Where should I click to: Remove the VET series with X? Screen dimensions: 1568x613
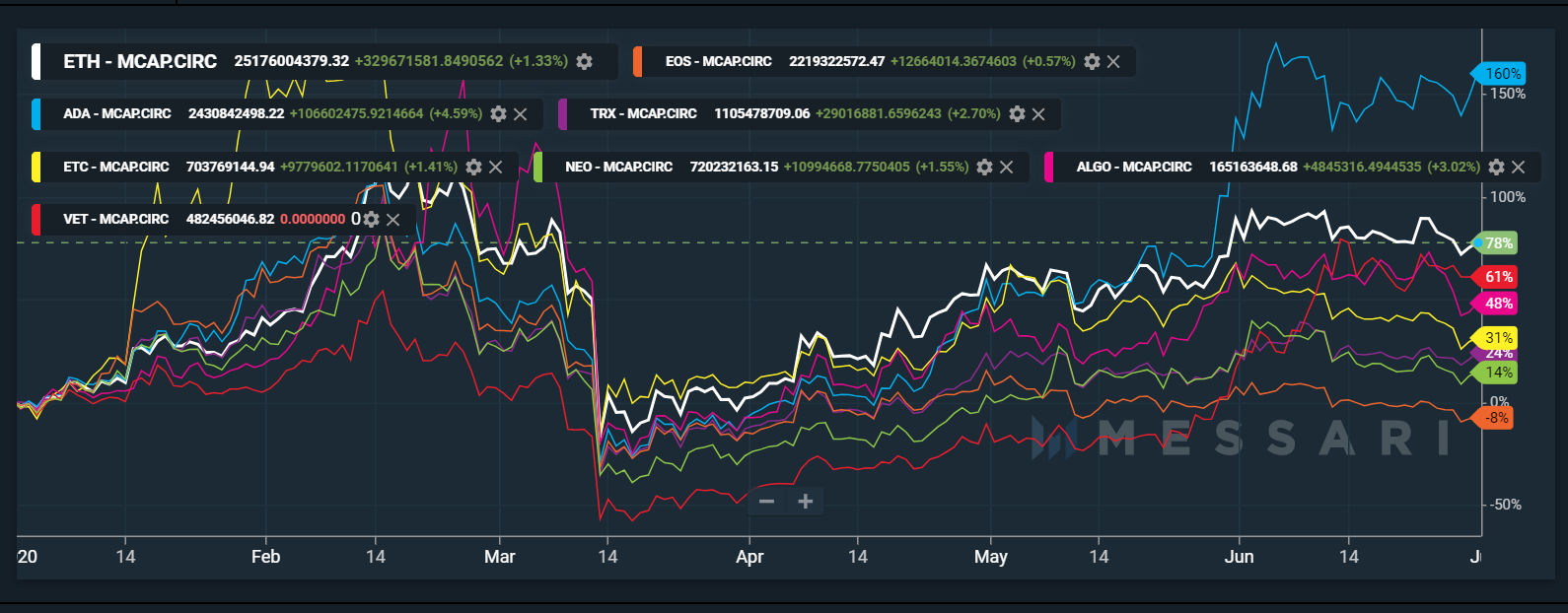[x=392, y=219]
